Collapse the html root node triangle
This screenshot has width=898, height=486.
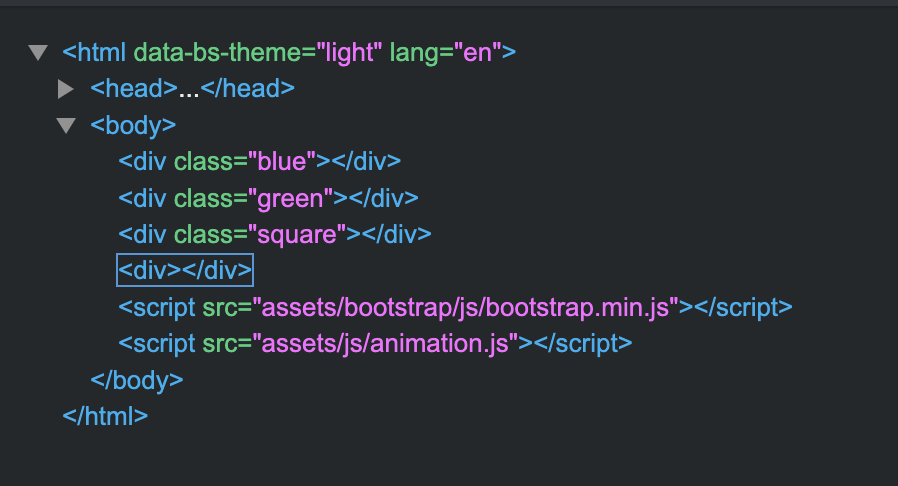(38, 53)
